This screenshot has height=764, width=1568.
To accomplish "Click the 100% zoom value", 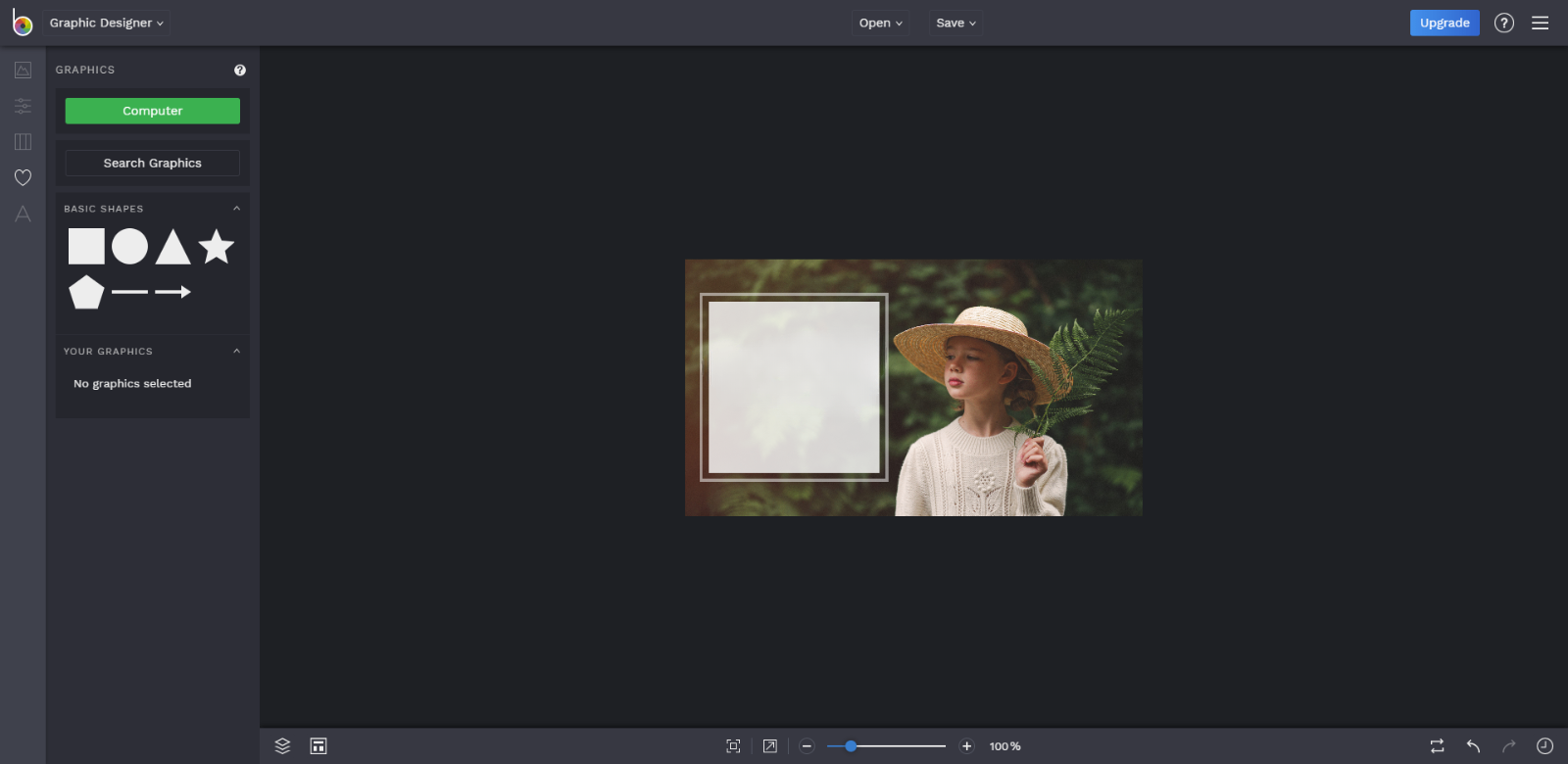I will [x=1004, y=746].
